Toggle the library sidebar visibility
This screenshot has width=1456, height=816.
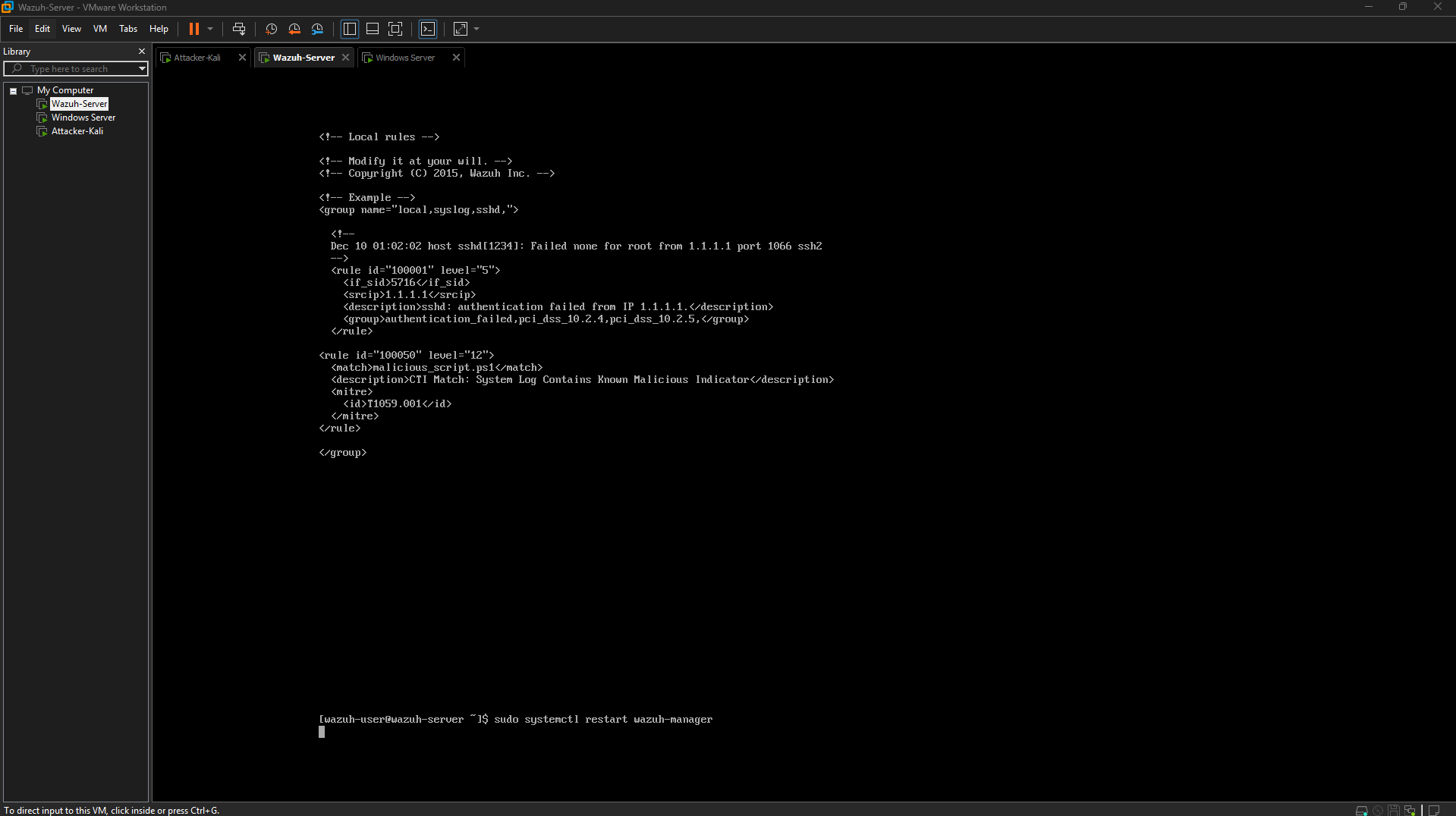tap(350, 29)
